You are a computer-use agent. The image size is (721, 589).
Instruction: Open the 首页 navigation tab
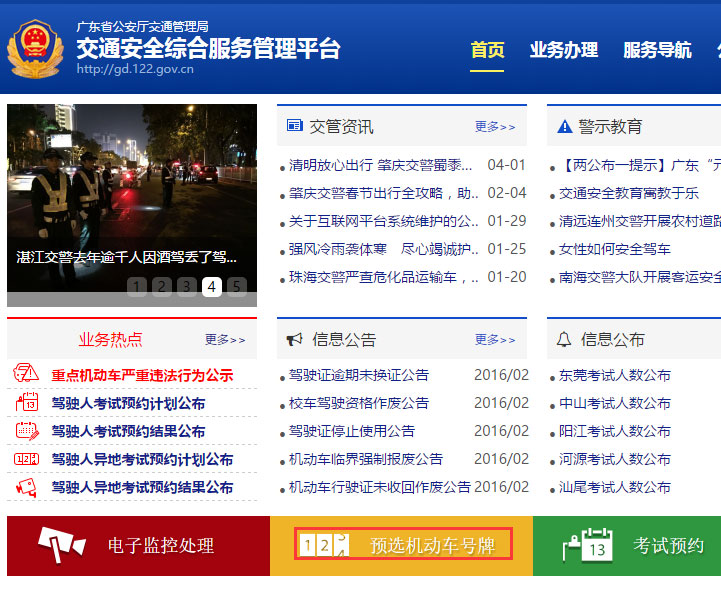[487, 50]
